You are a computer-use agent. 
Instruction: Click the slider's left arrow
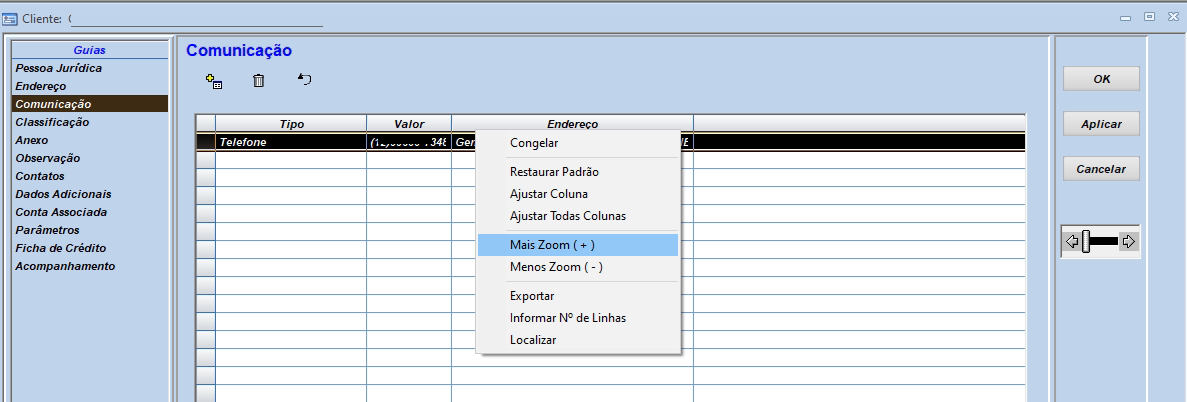point(1072,241)
